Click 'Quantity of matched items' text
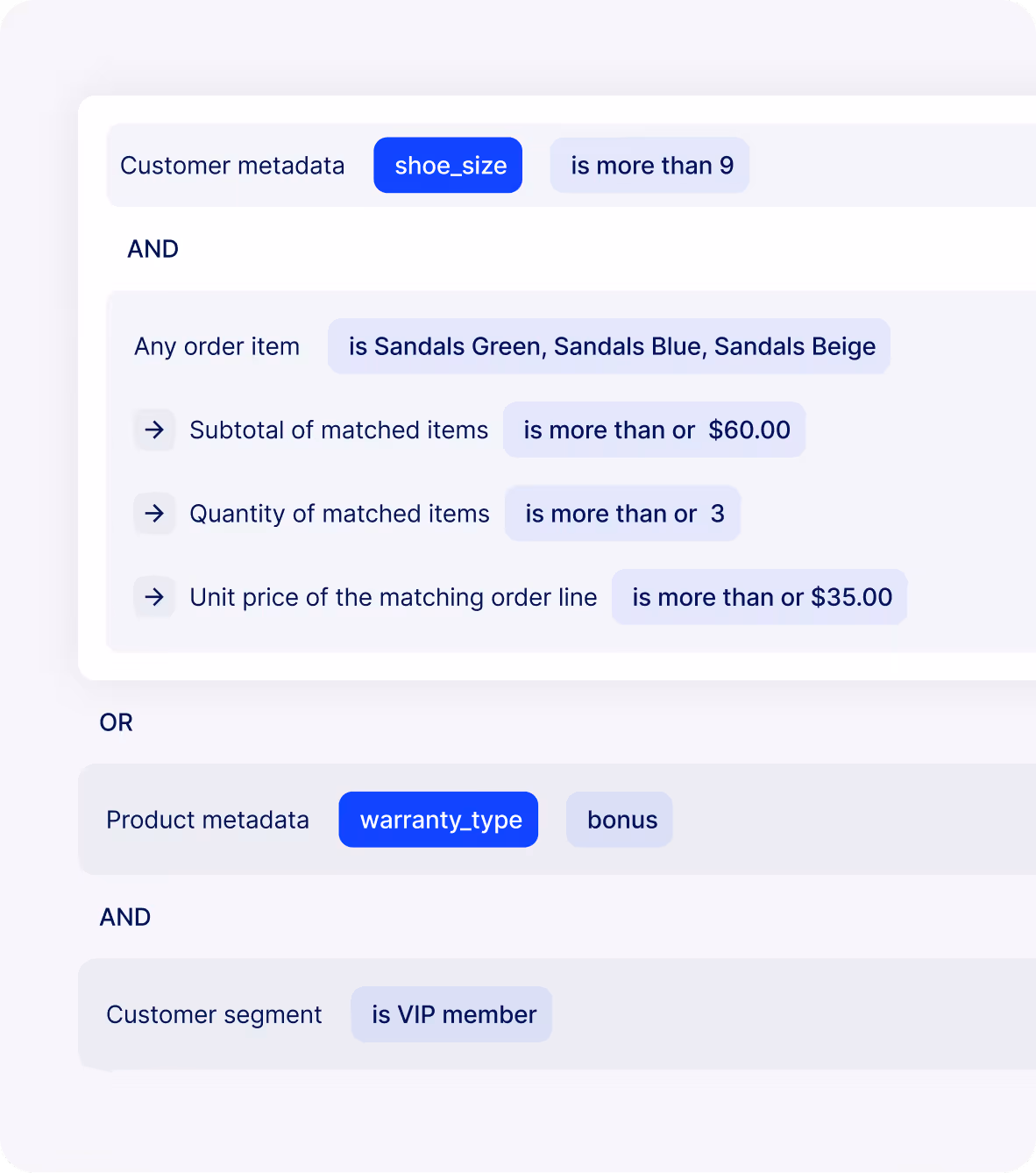Image resolution: width=1036 pixels, height=1173 pixels. (x=340, y=513)
